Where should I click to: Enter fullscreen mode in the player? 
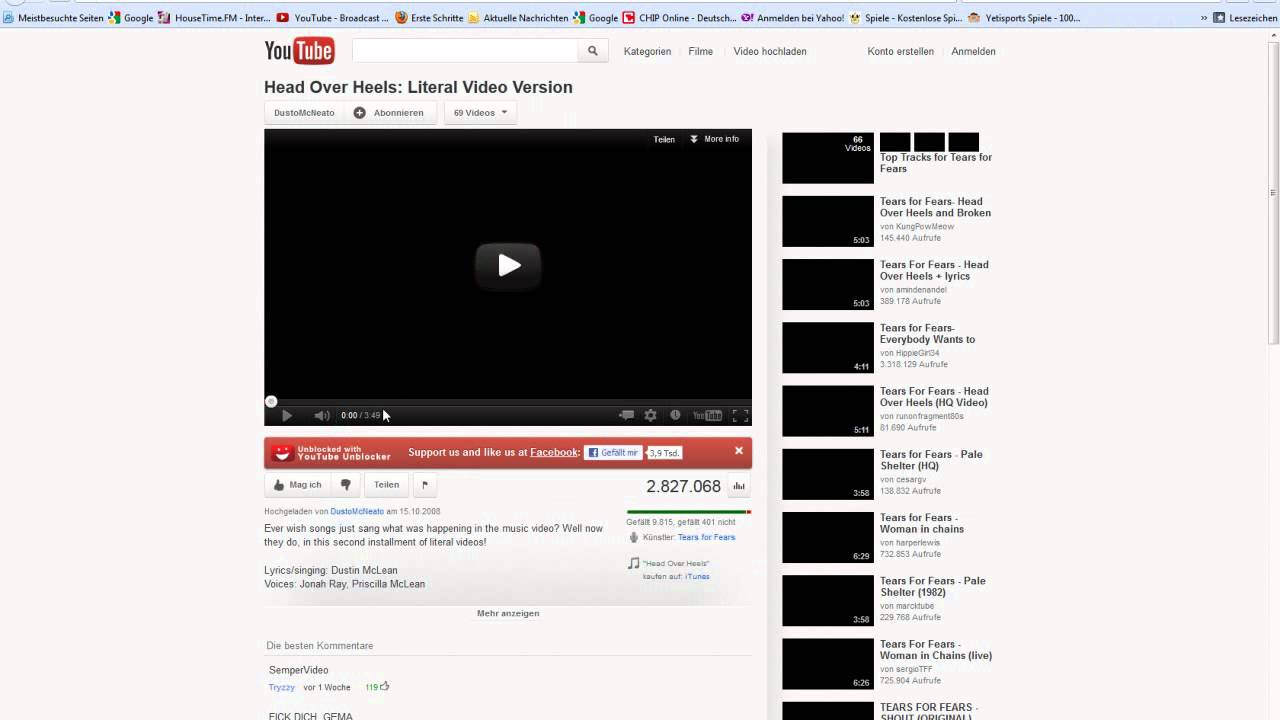(740, 415)
